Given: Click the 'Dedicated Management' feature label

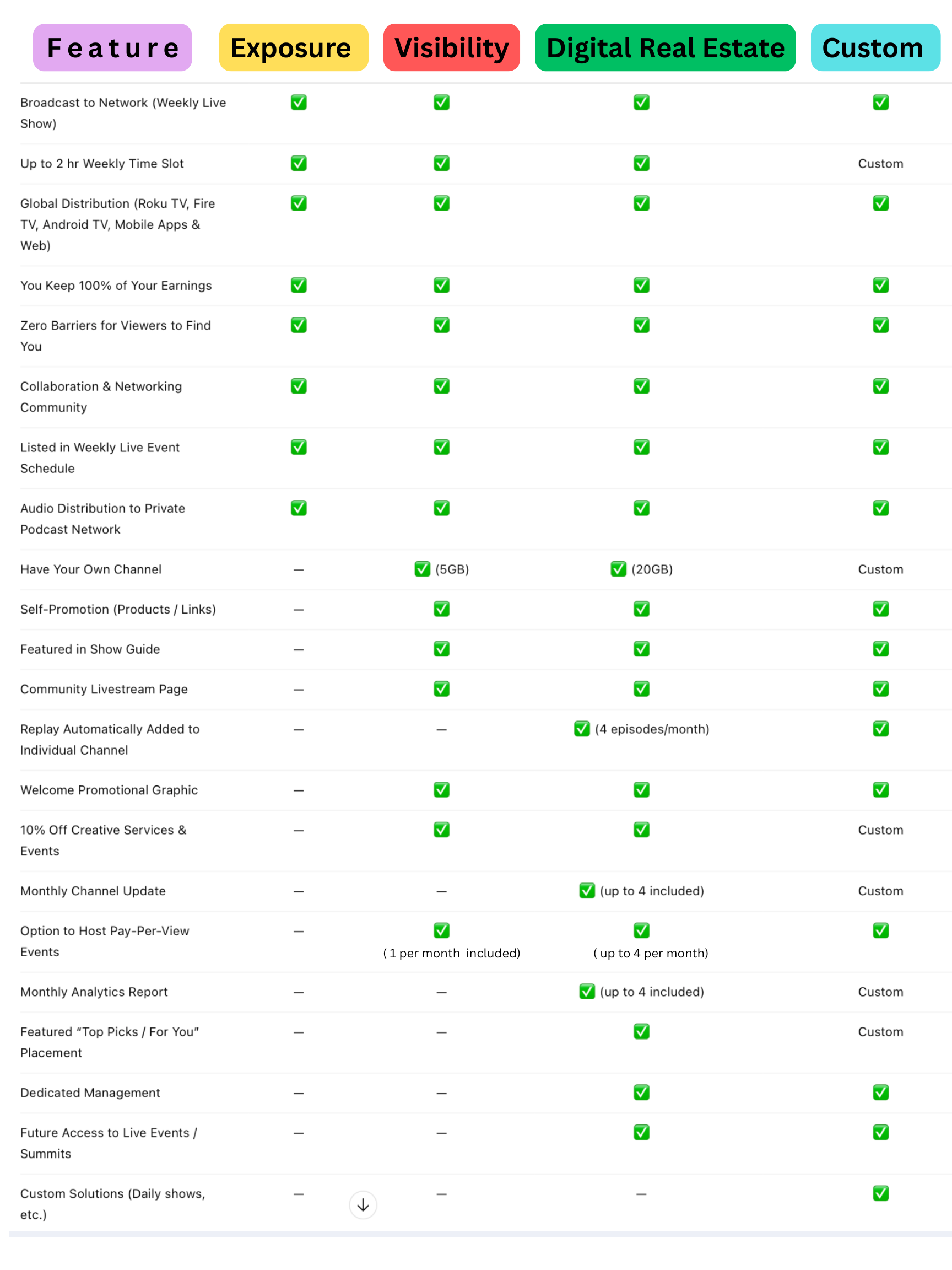Looking at the screenshot, I should [x=90, y=1093].
